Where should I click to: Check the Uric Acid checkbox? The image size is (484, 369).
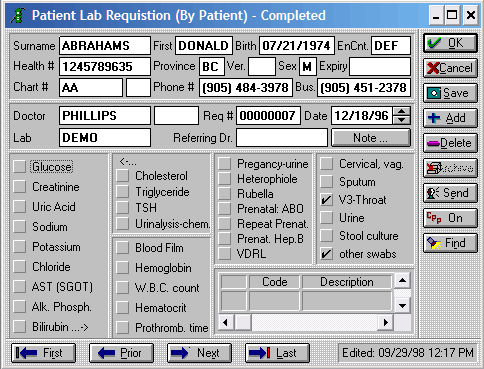[x=20, y=207]
